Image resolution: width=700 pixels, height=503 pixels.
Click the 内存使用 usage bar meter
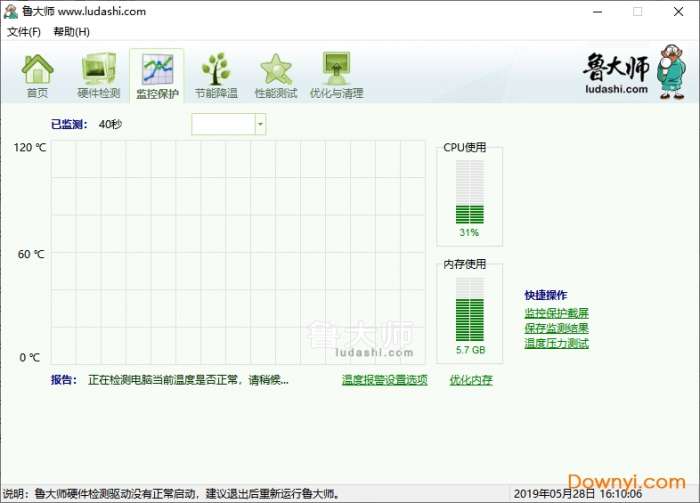click(470, 309)
